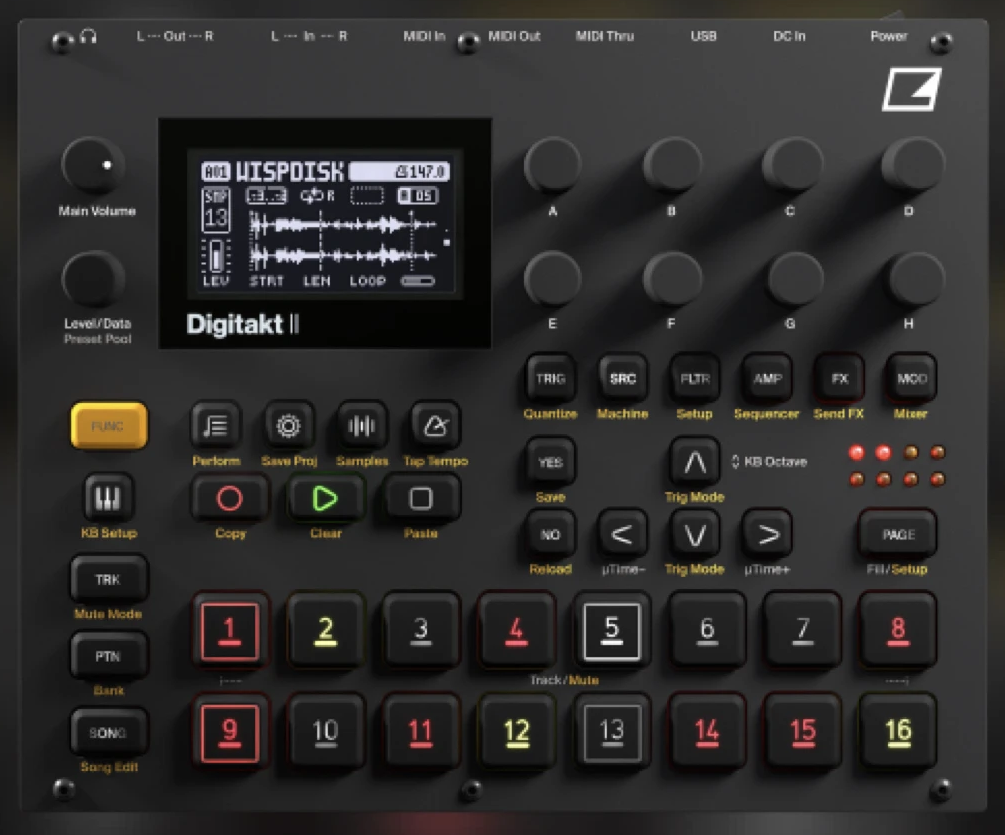The image size is (1005, 835).
Task: Start playback with the green Play button
Action: pos(325,499)
